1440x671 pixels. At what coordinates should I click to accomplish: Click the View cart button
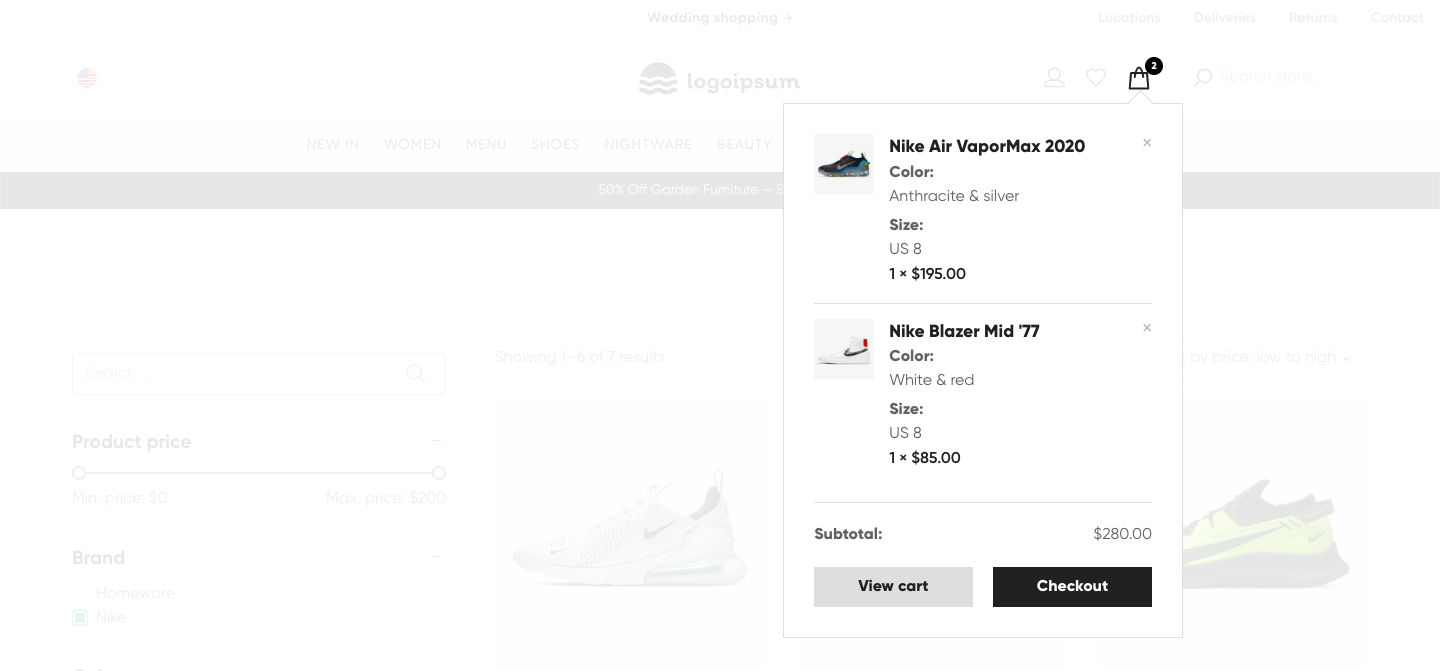tap(893, 587)
